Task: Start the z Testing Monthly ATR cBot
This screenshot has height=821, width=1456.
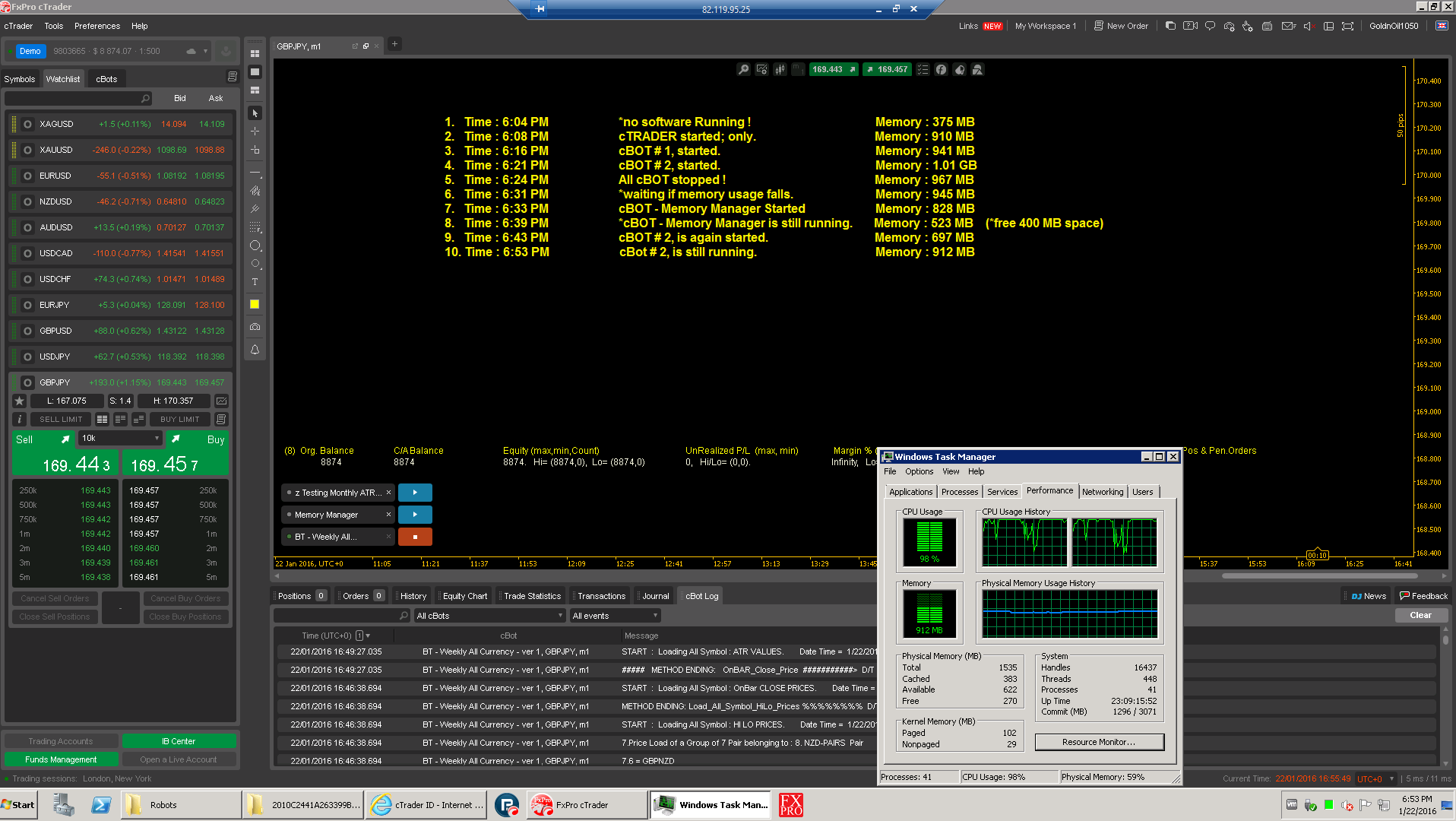Action: click(415, 493)
